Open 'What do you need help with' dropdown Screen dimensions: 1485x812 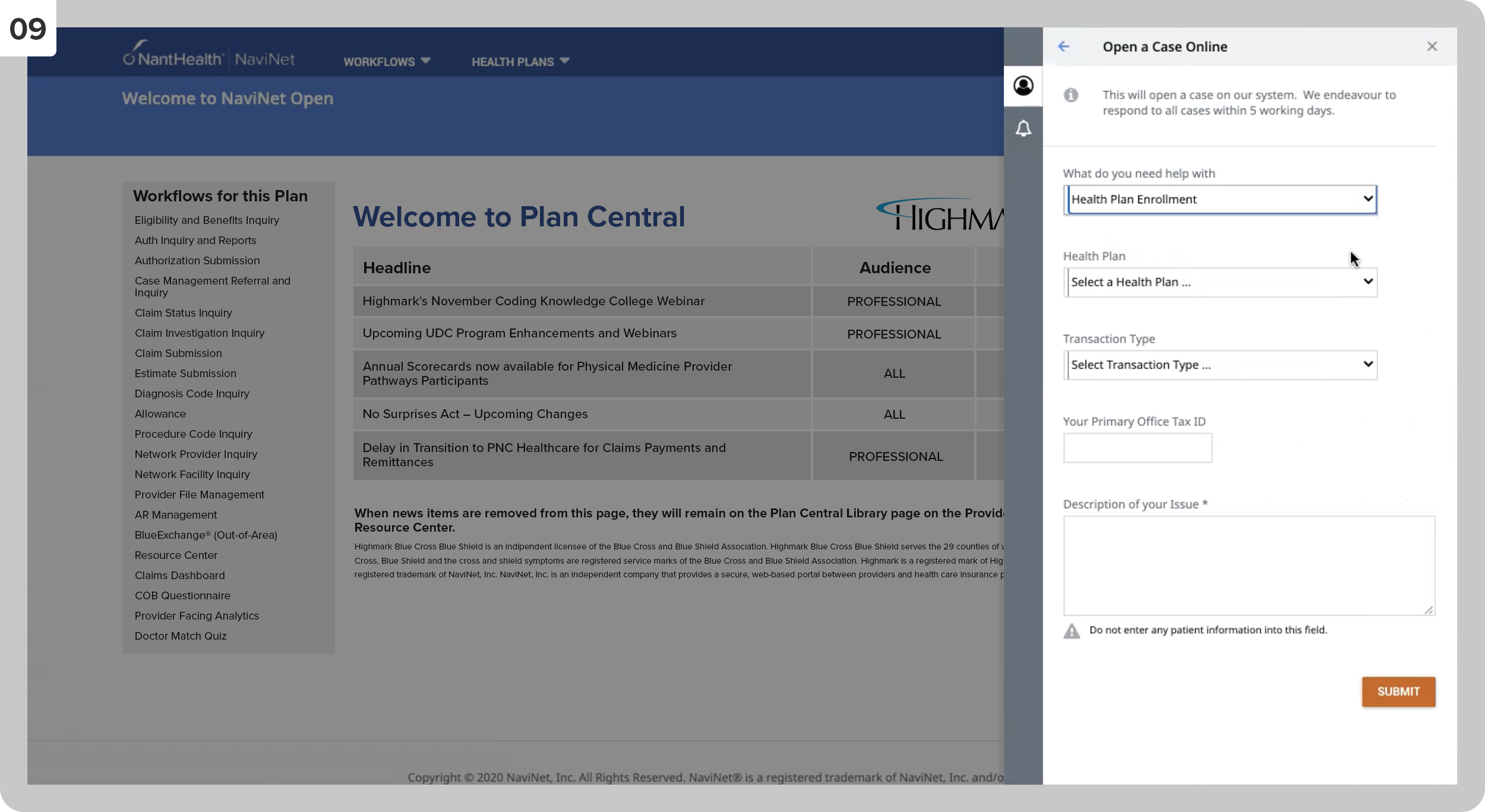coord(1220,200)
